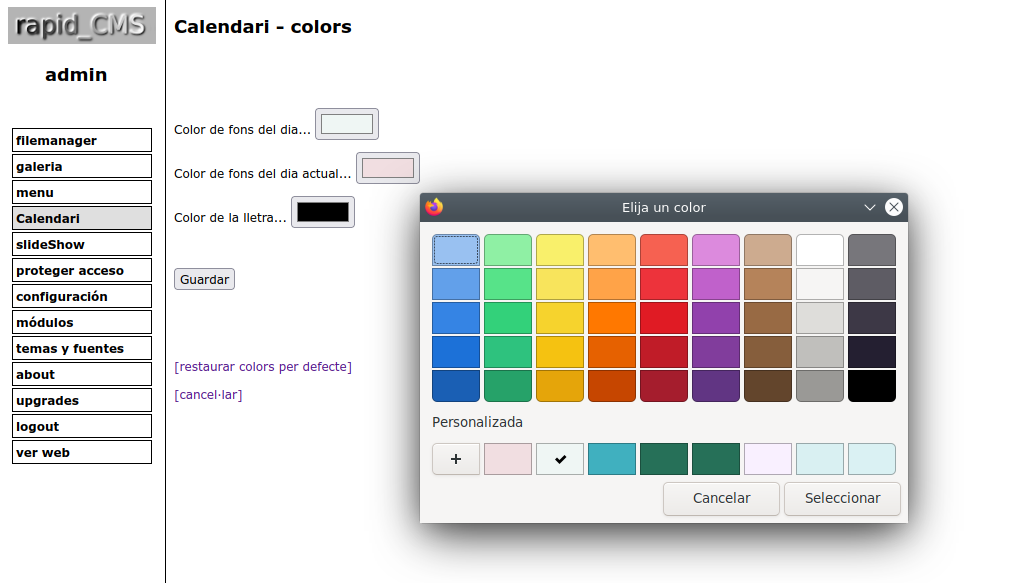Open the filemanager menu item
1015x583 pixels.
coord(82,140)
